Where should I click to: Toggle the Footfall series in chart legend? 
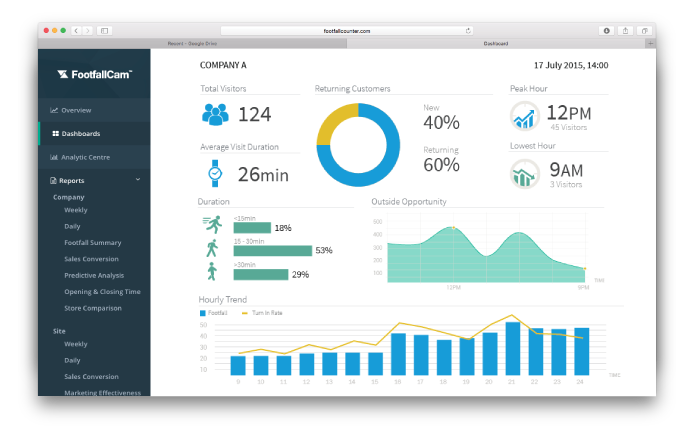(x=215, y=313)
